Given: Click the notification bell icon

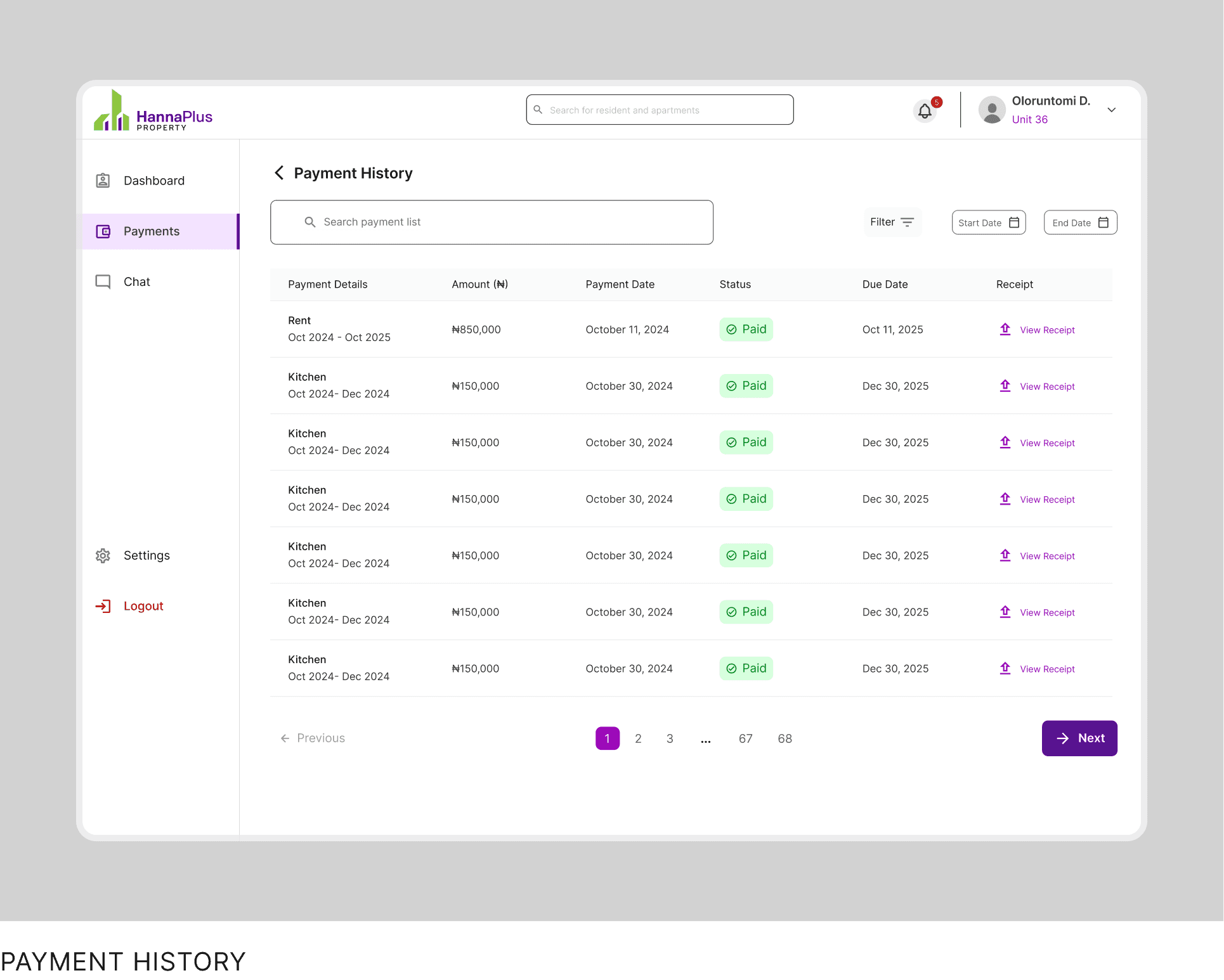Looking at the screenshot, I should 925,111.
